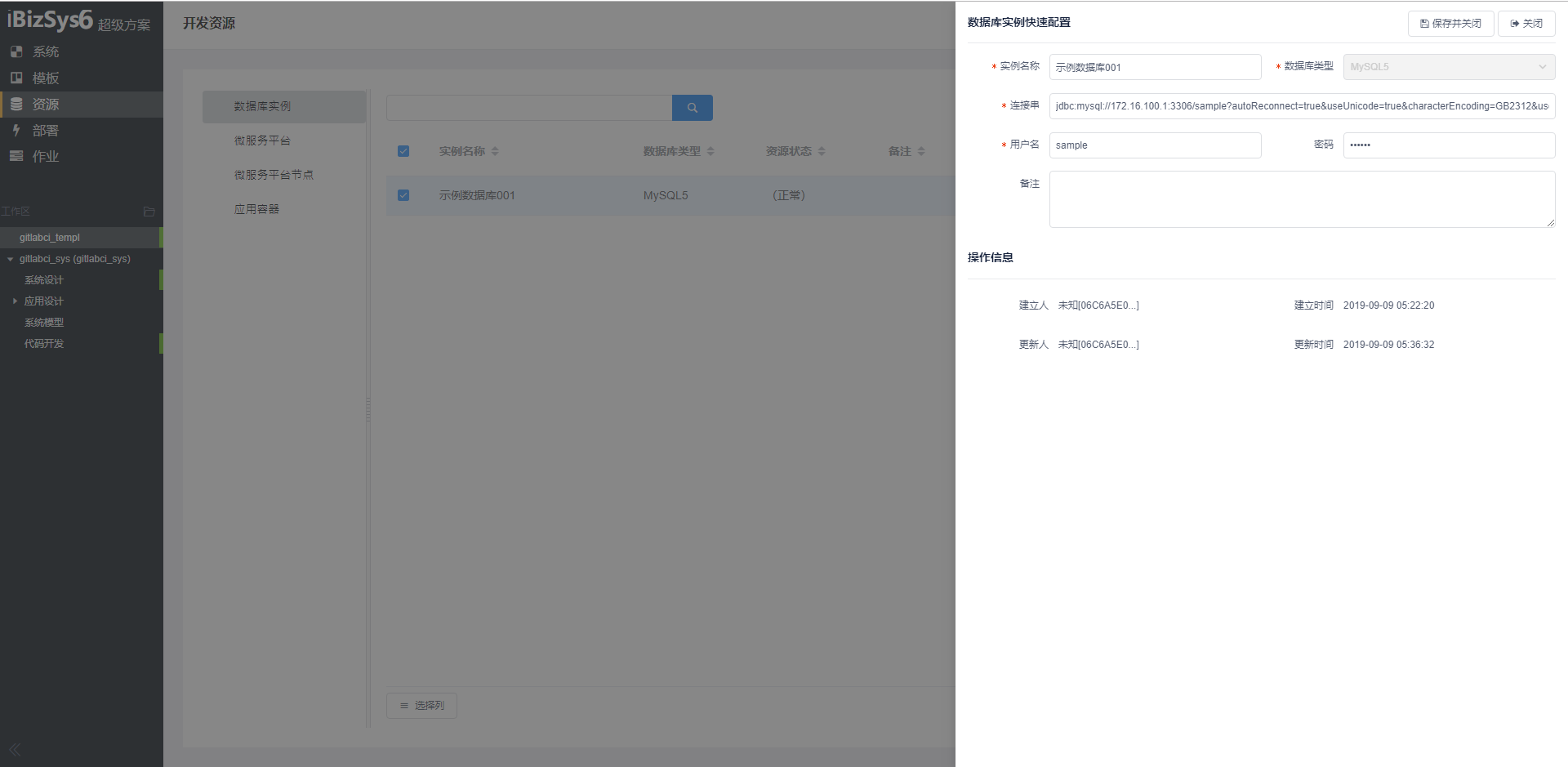Switch to 微服务平台 tab
This screenshot has width=1568, height=767.
[x=262, y=140]
